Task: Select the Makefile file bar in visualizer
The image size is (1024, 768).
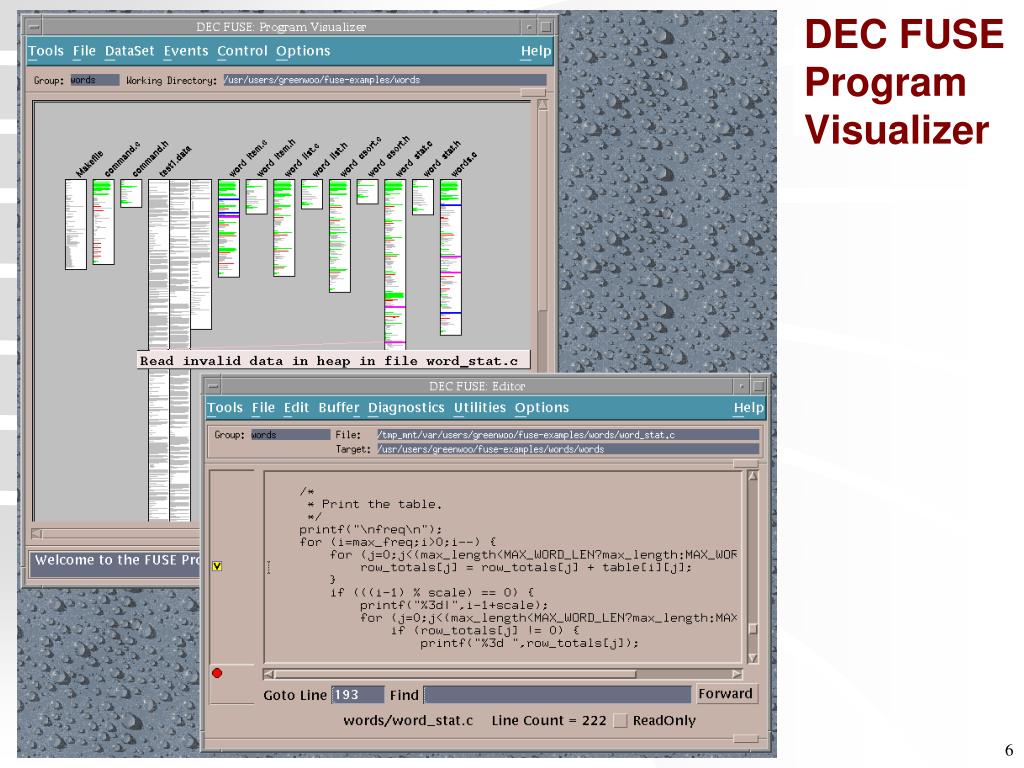Action: [76, 224]
